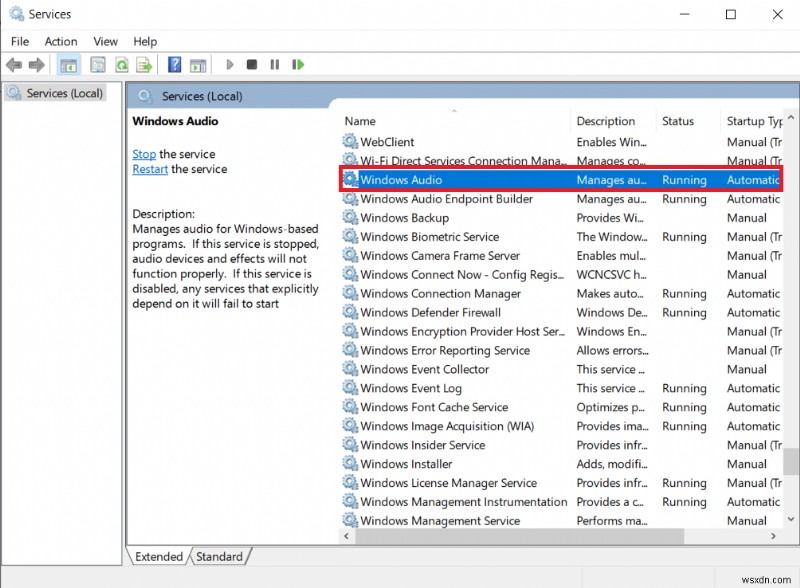Click the Back navigation arrow
The width and height of the screenshot is (800, 588).
click(14, 64)
